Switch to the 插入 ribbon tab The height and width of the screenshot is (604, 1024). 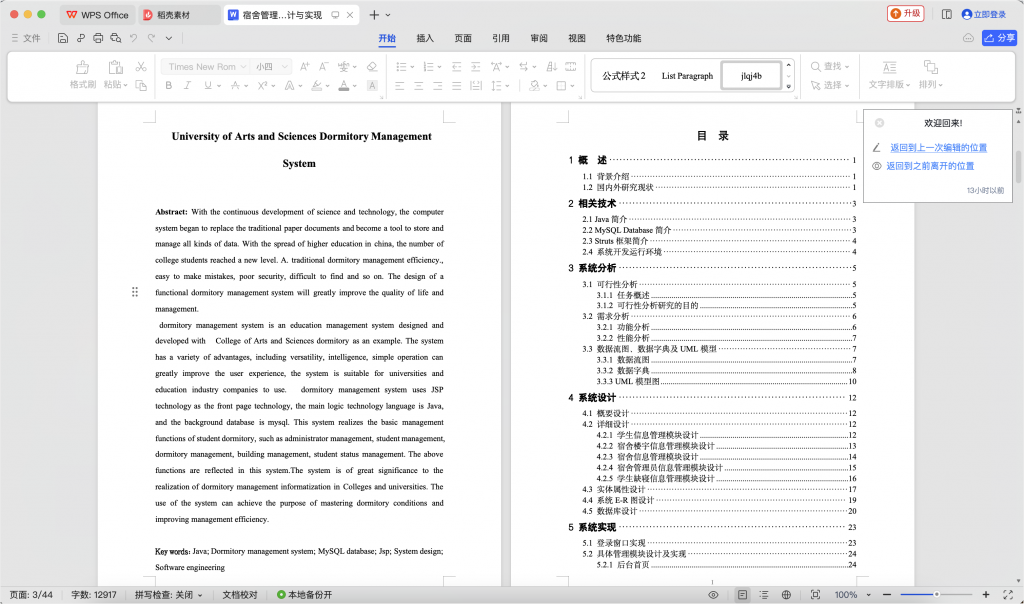pyautogui.click(x=424, y=38)
